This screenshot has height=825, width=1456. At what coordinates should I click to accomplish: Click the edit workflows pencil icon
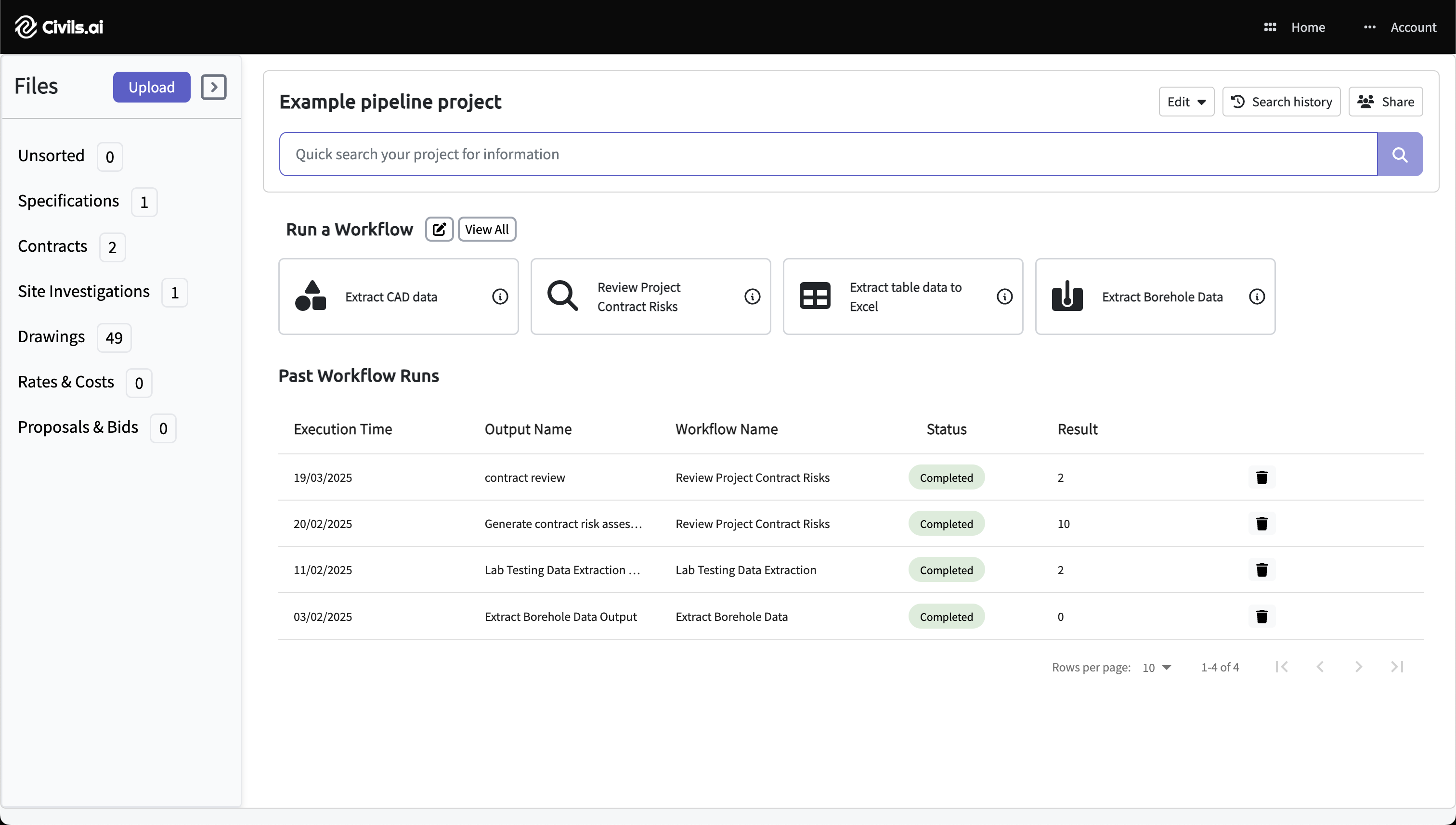pyautogui.click(x=439, y=229)
